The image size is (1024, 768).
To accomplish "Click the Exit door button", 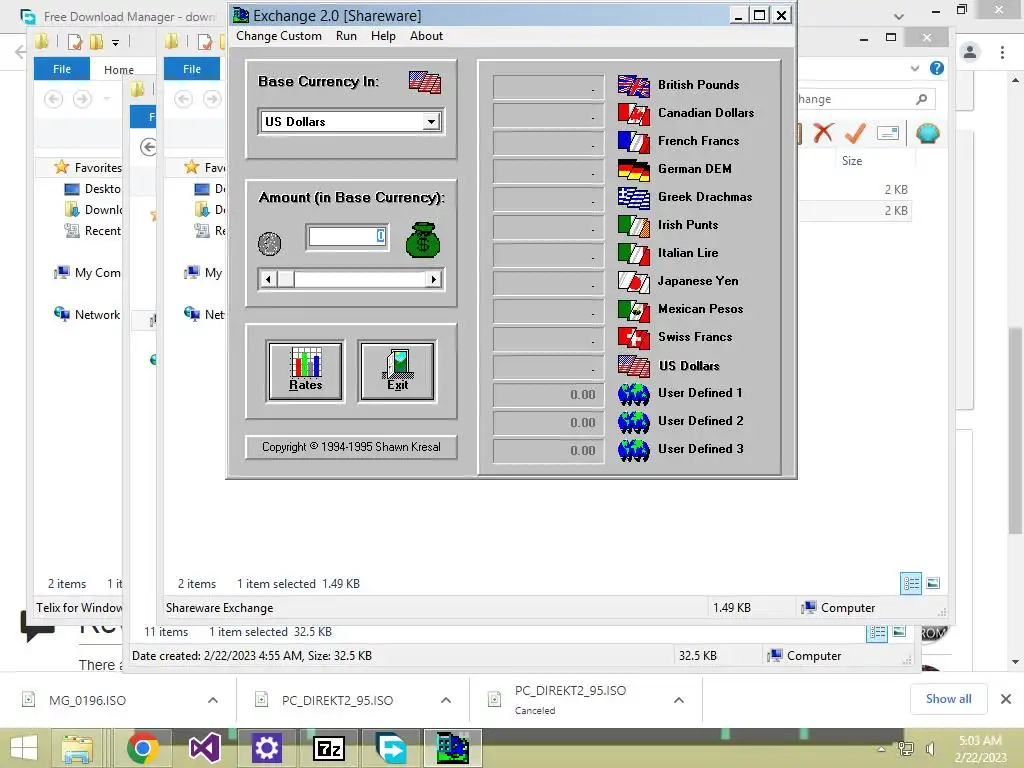I will 397,370.
